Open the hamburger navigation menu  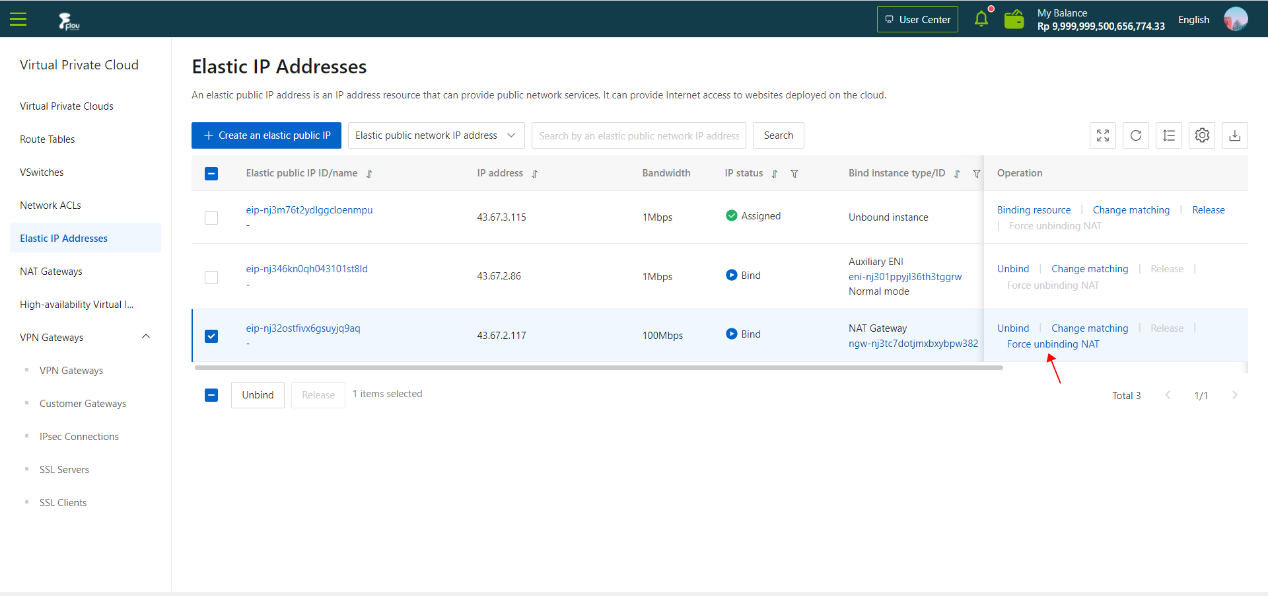click(18, 19)
